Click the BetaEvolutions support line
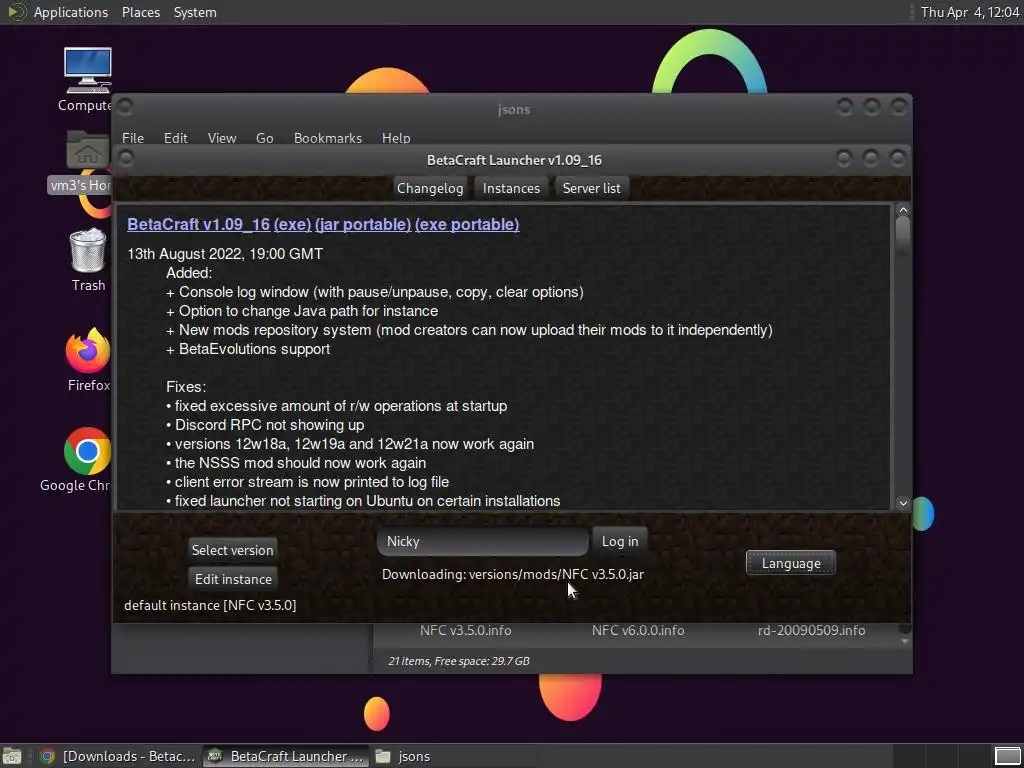1024x768 pixels. click(248, 349)
